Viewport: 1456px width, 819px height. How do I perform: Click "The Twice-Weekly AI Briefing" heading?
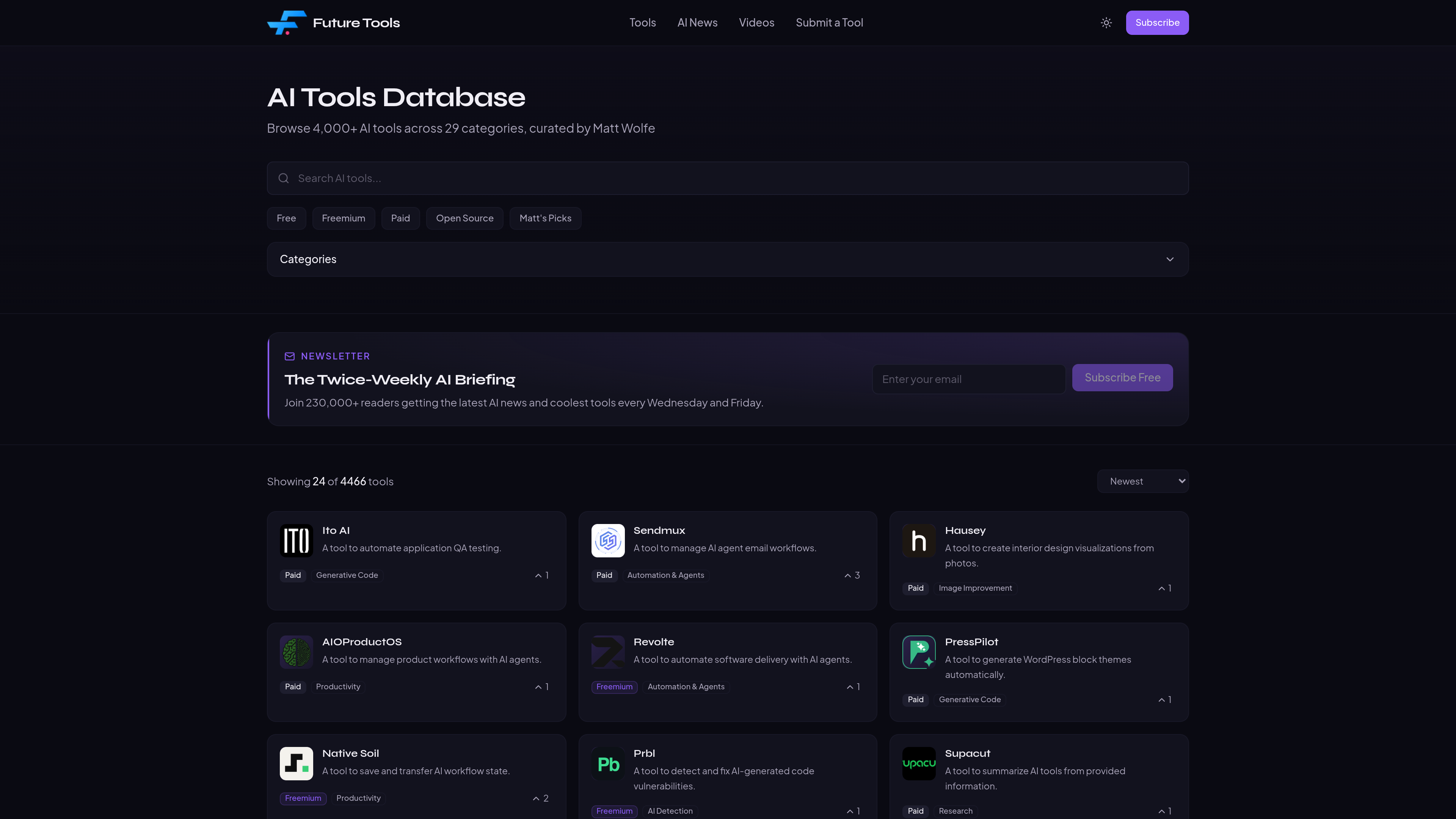[x=400, y=380]
